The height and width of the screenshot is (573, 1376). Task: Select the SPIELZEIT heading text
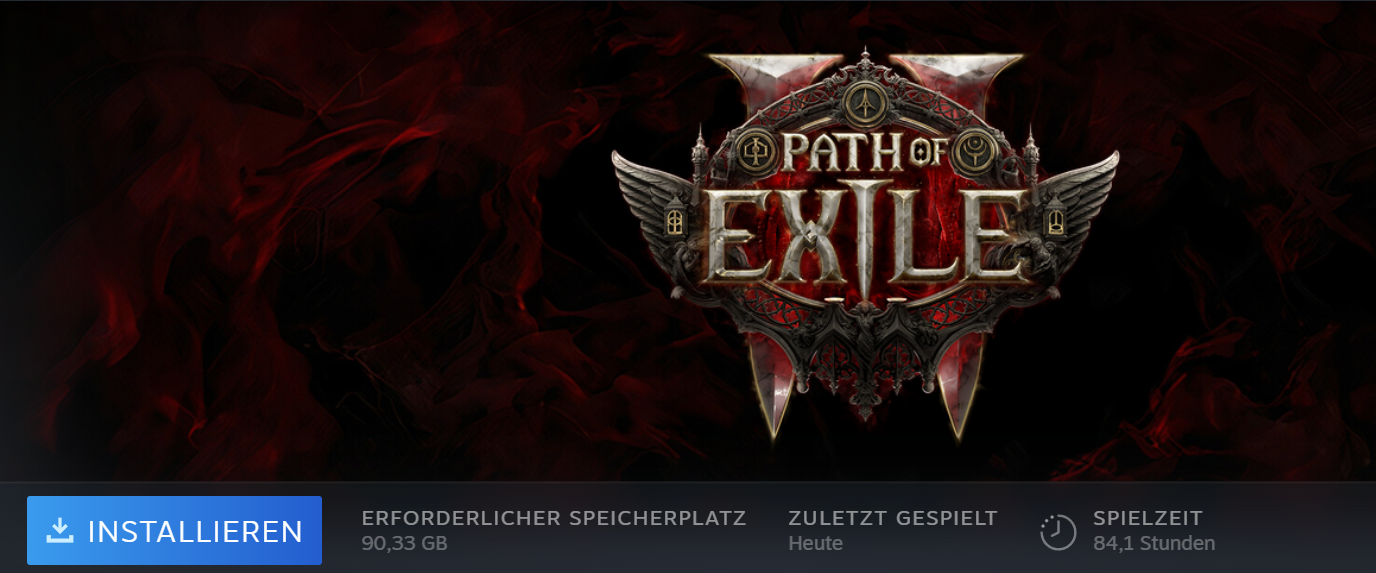[1148, 519]
